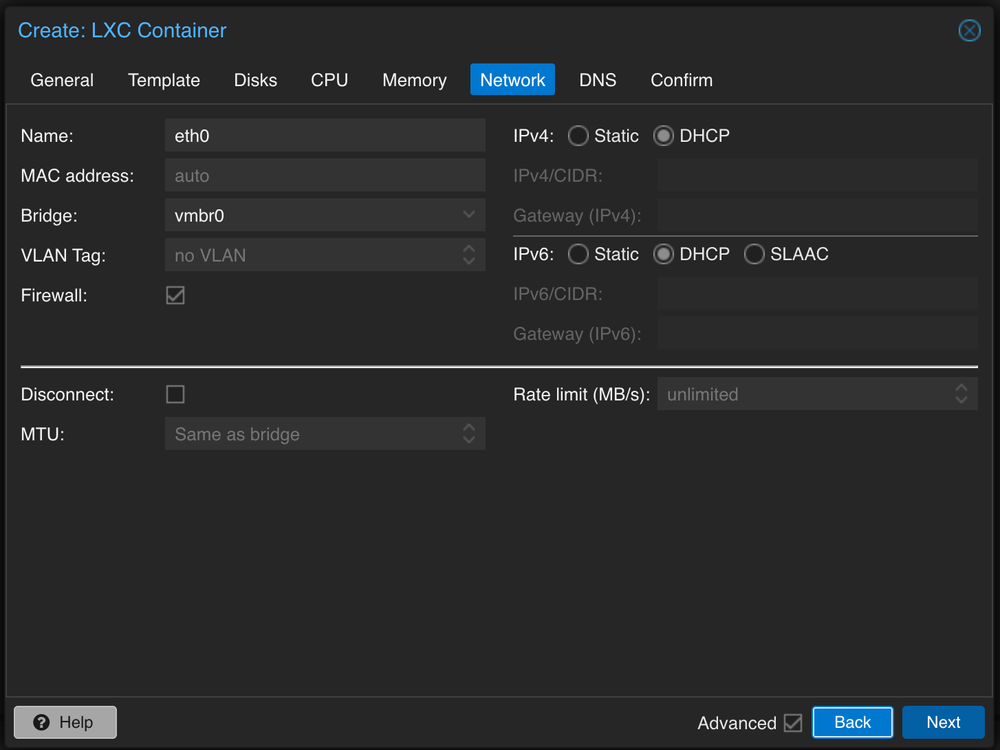Screen dimensions: 1000x750
Task: Go to the Template tab
Action: tap(164, 80)
